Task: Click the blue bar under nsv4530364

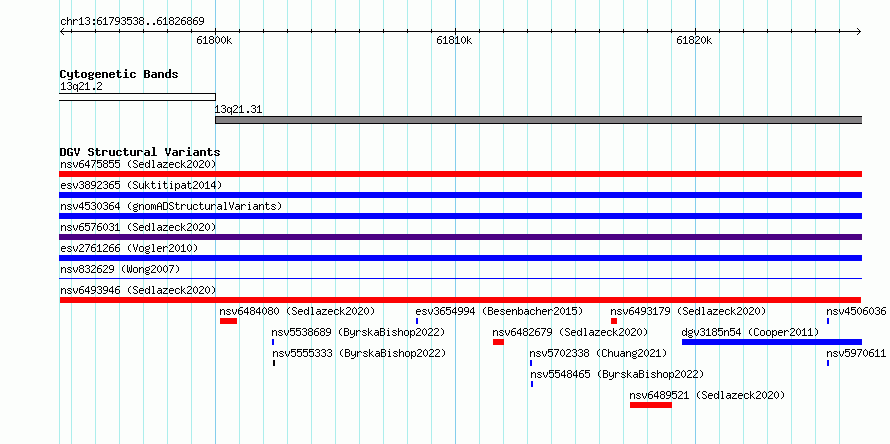Action: [x=461, y=216]
